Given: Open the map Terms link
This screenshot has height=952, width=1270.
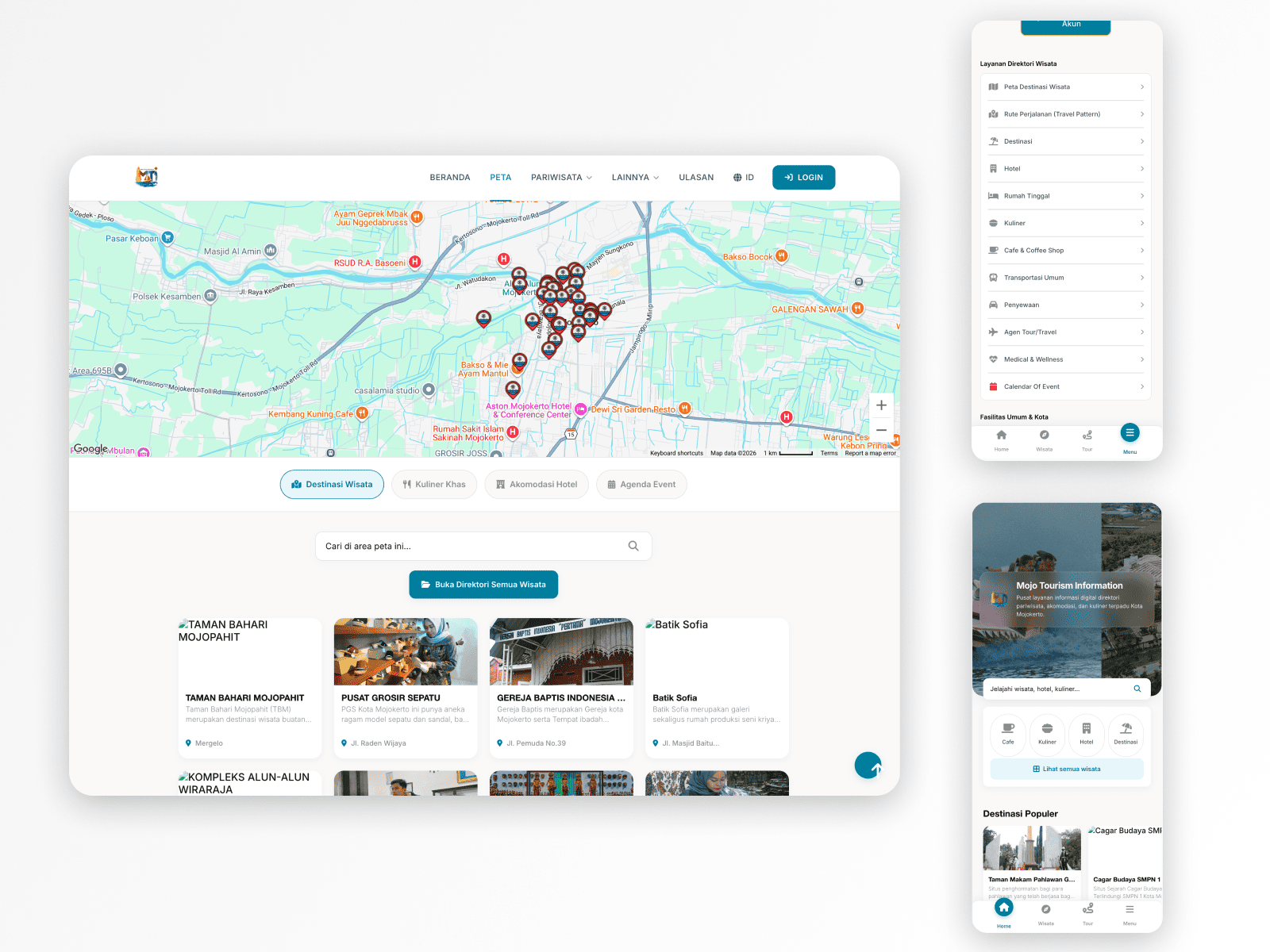Looking at the screenshot, I should pos(829,453).
